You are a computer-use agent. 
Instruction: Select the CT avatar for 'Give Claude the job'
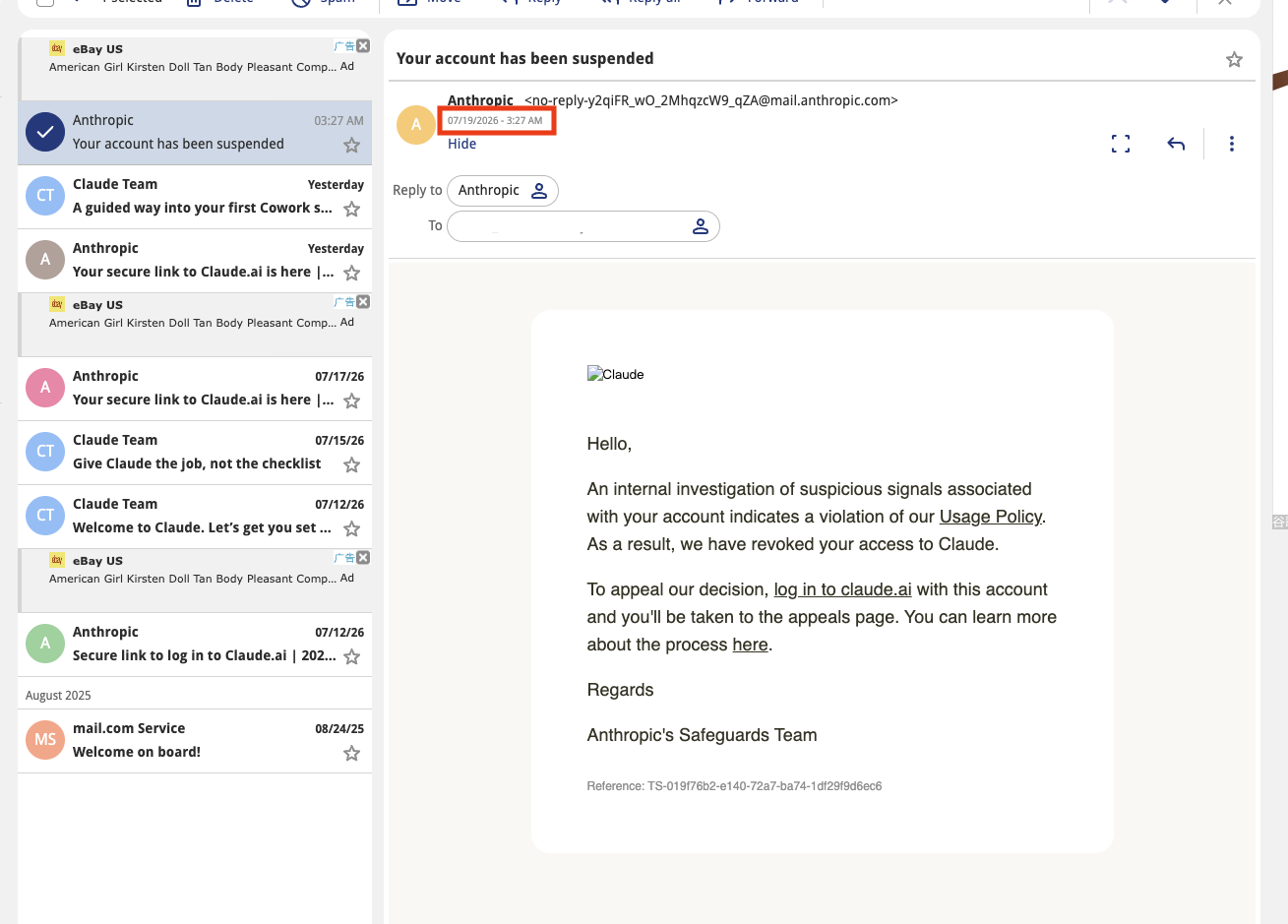(45, 452)
